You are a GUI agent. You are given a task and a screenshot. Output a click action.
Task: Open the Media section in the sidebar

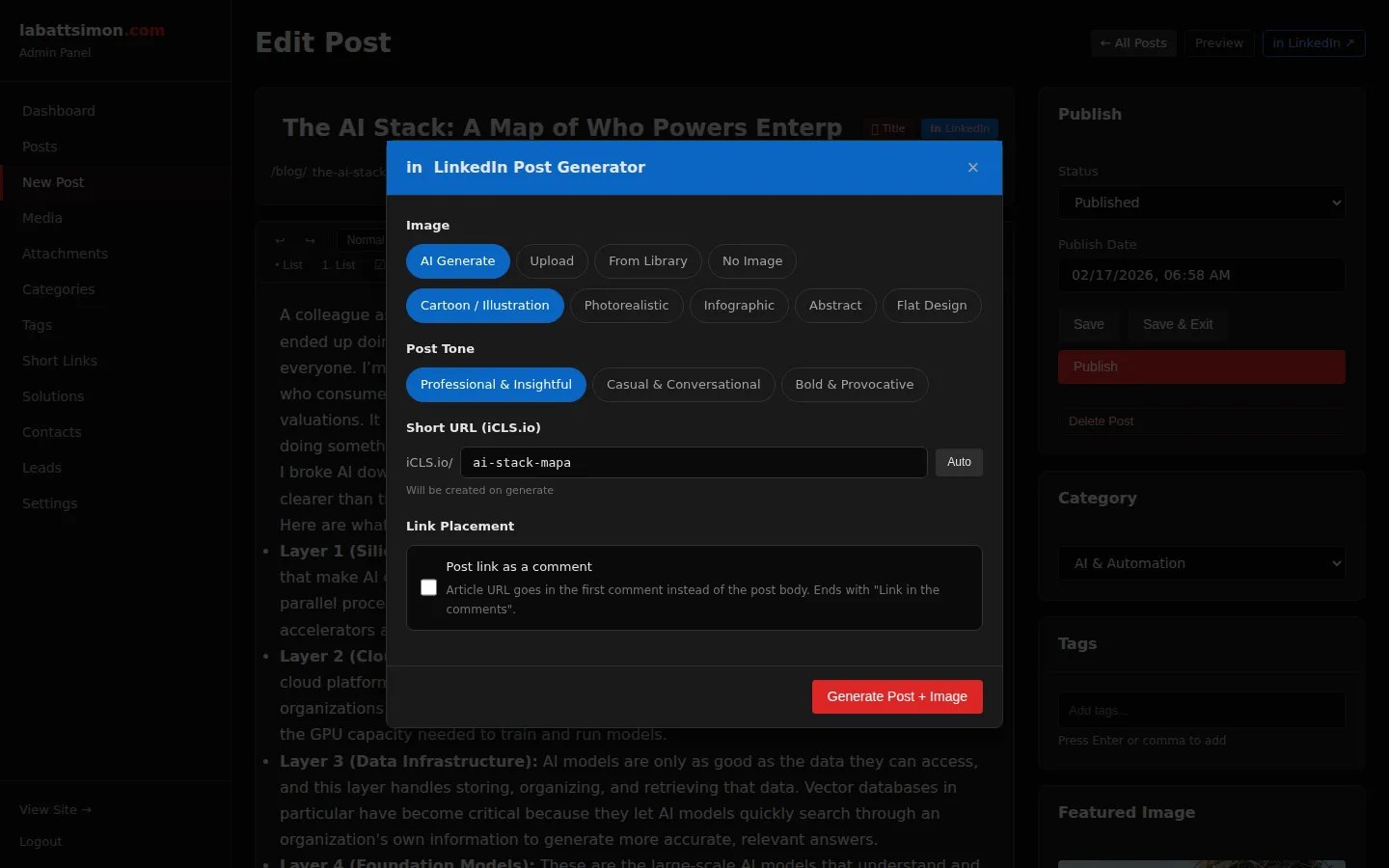(41, 218)
